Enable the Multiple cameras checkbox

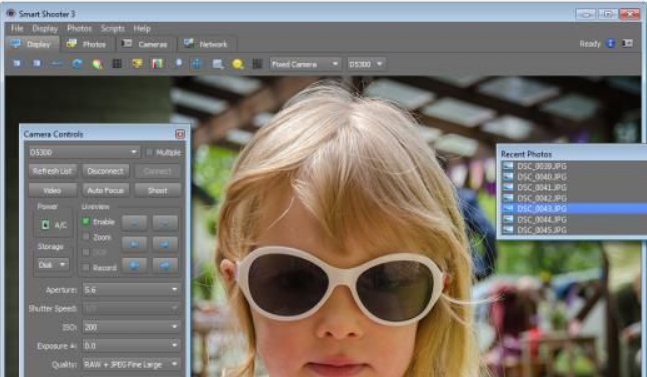(x=149, y=152)
